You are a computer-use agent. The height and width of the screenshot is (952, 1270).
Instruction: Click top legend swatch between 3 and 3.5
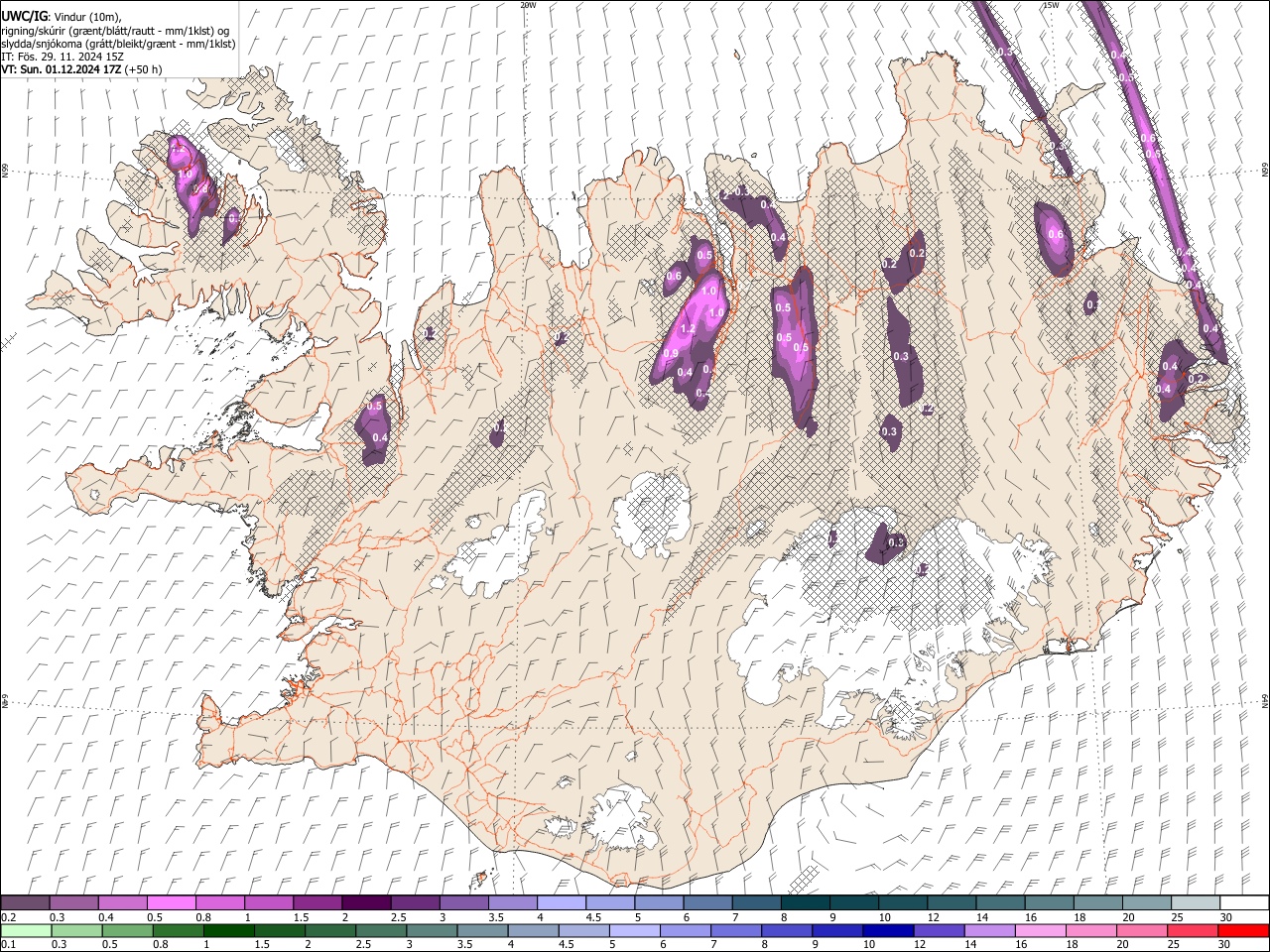[x=463, y=903]
